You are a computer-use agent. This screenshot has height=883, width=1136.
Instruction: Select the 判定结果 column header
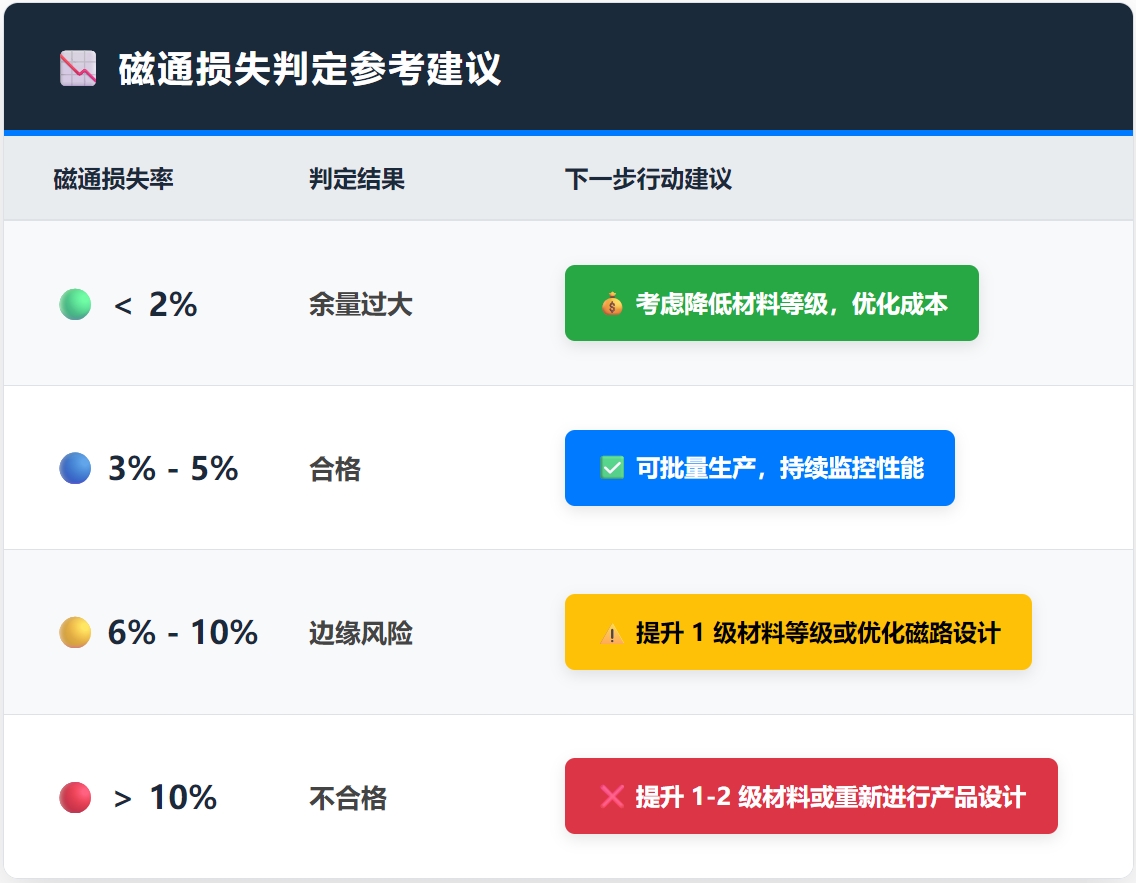[357, 180]
